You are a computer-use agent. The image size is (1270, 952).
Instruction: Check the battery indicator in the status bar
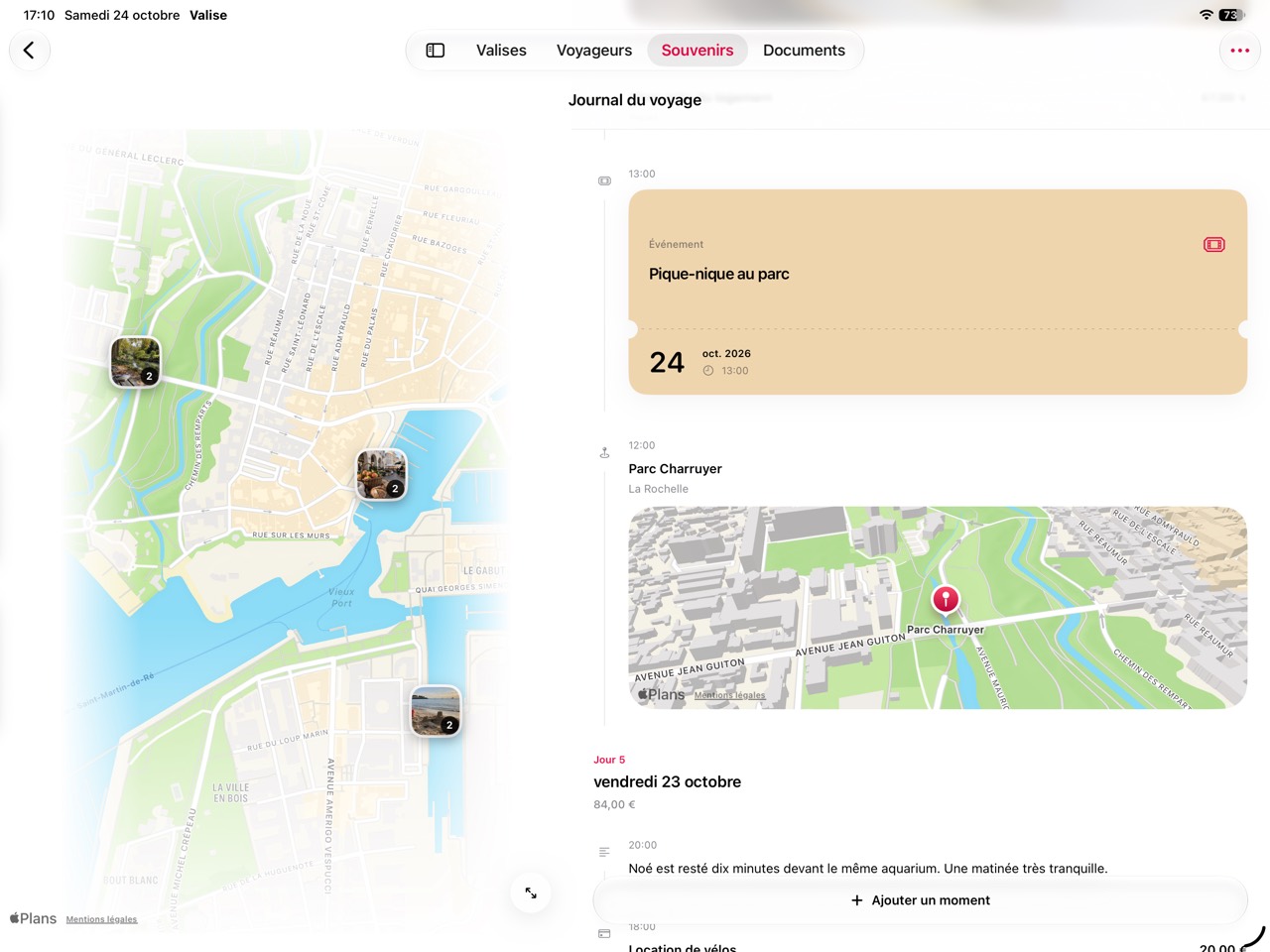point(1231,15)
